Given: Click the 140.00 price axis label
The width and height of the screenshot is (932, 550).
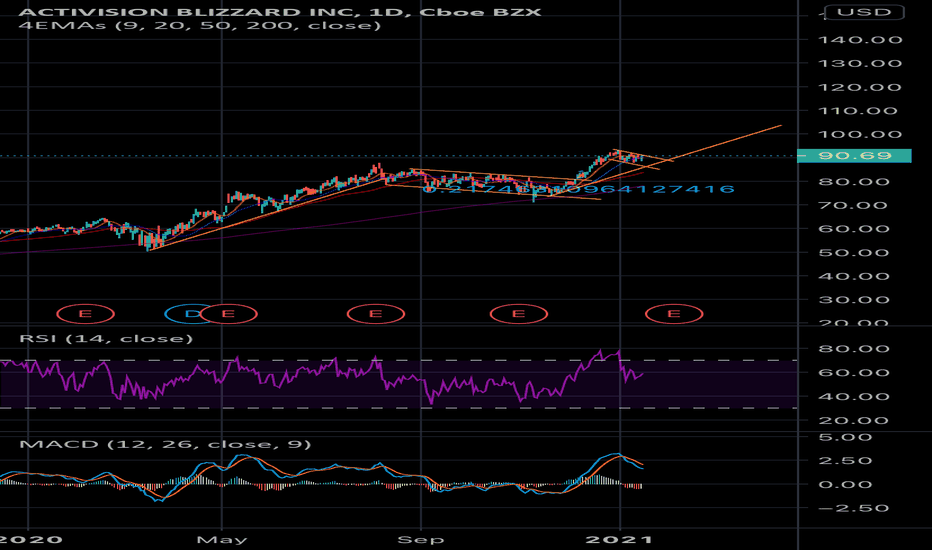Looking at the screenshot, I should tap(860, 40).
